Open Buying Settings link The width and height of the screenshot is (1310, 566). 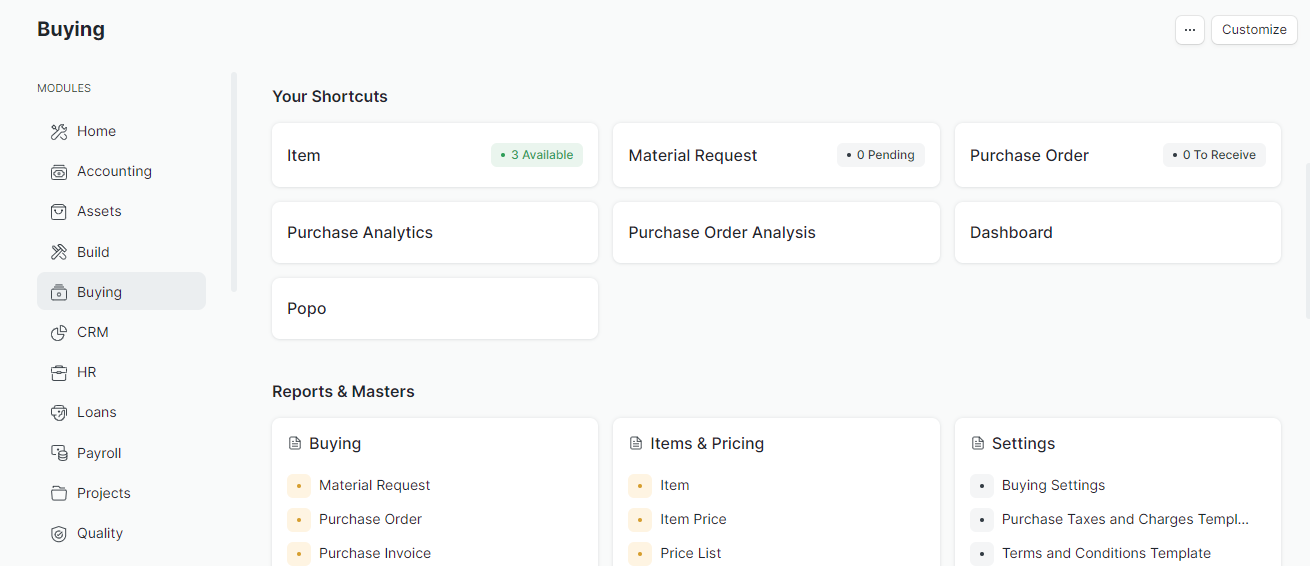(1053, 485)
